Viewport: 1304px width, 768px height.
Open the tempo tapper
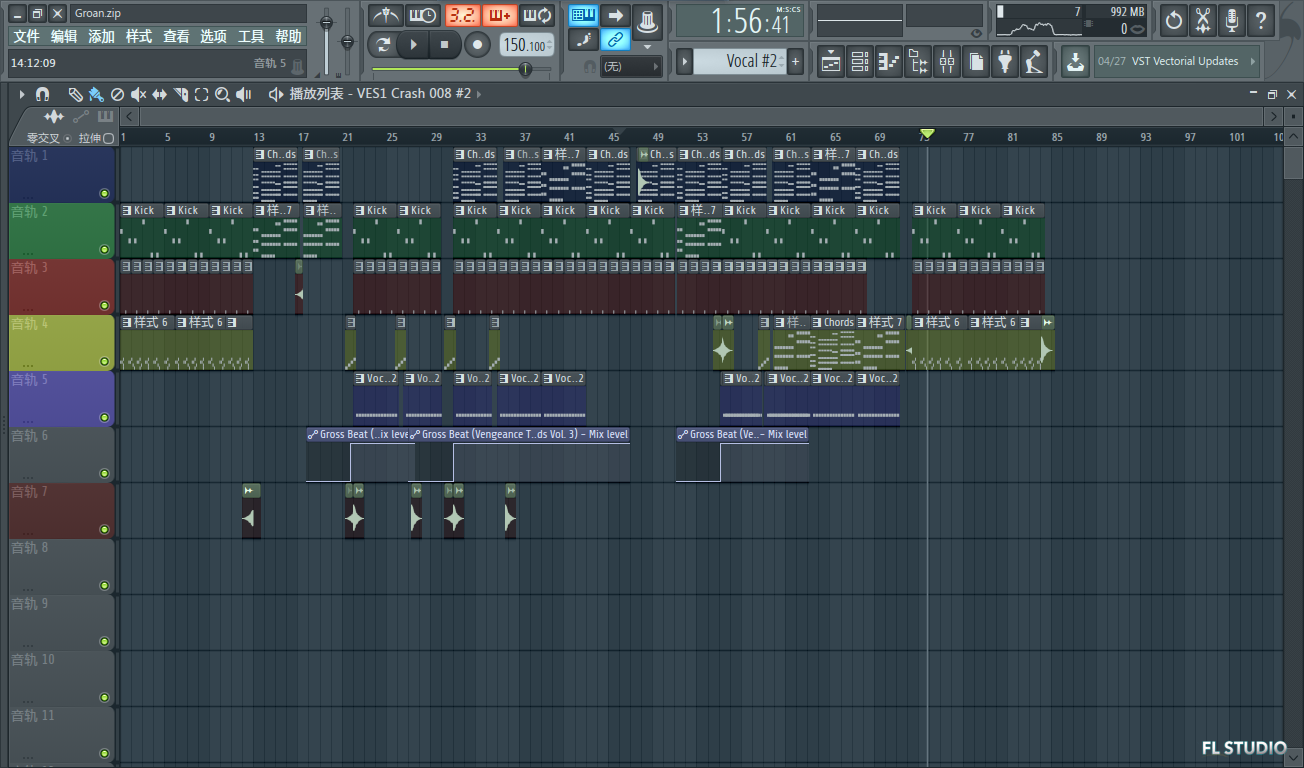click(x=1034, y=62)
